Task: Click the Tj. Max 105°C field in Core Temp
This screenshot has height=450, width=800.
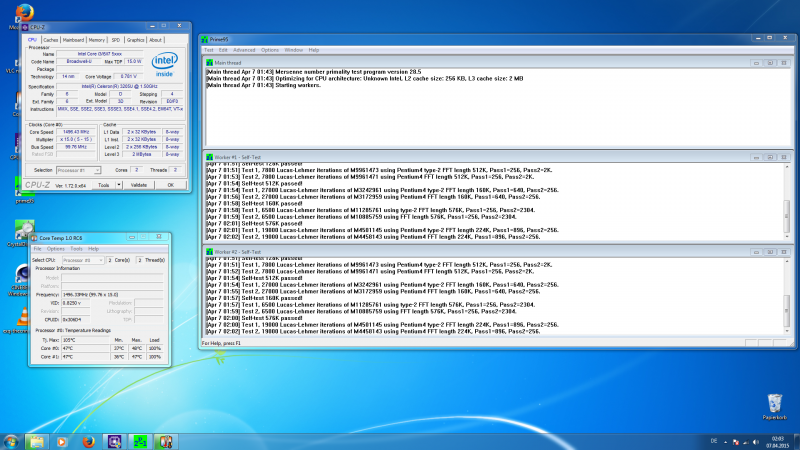Action: click(x=85, y=340)
